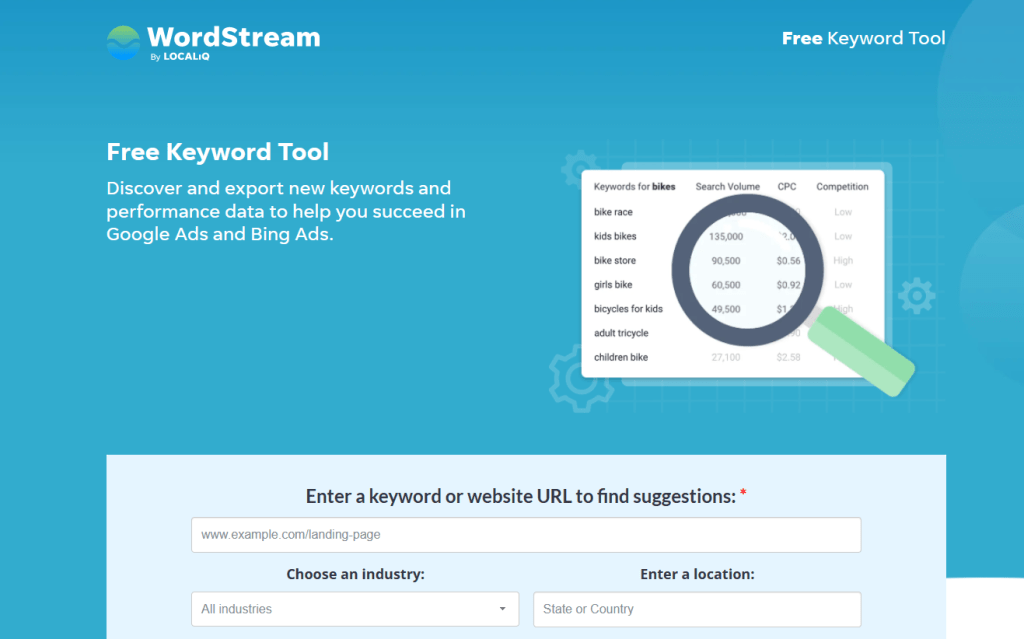1024x639 pixels.
Task: Open the 'Free Keyword Tool' navigation link
Action: pos(864,38)
